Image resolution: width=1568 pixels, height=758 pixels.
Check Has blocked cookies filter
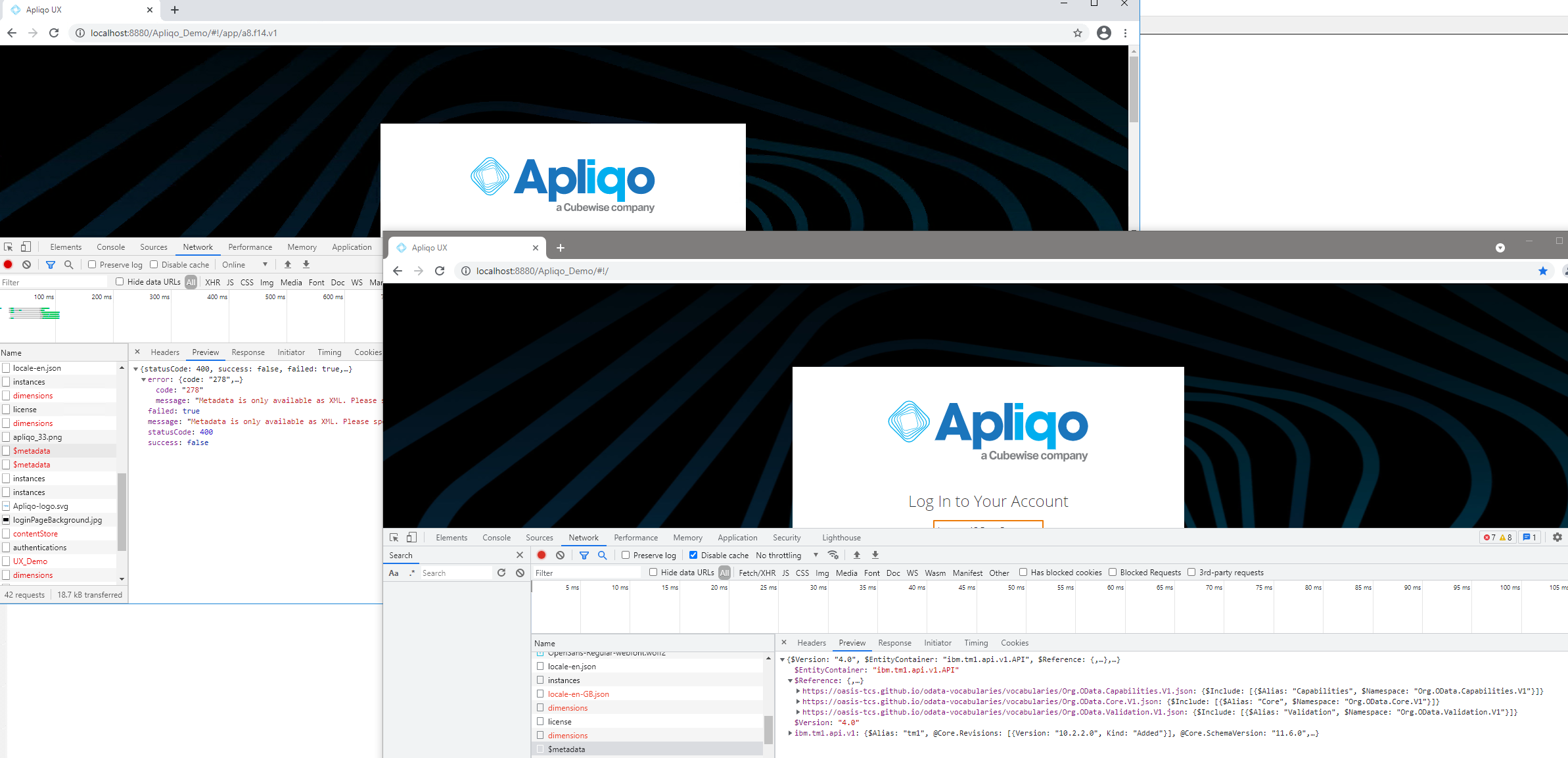pos(1023,572)
